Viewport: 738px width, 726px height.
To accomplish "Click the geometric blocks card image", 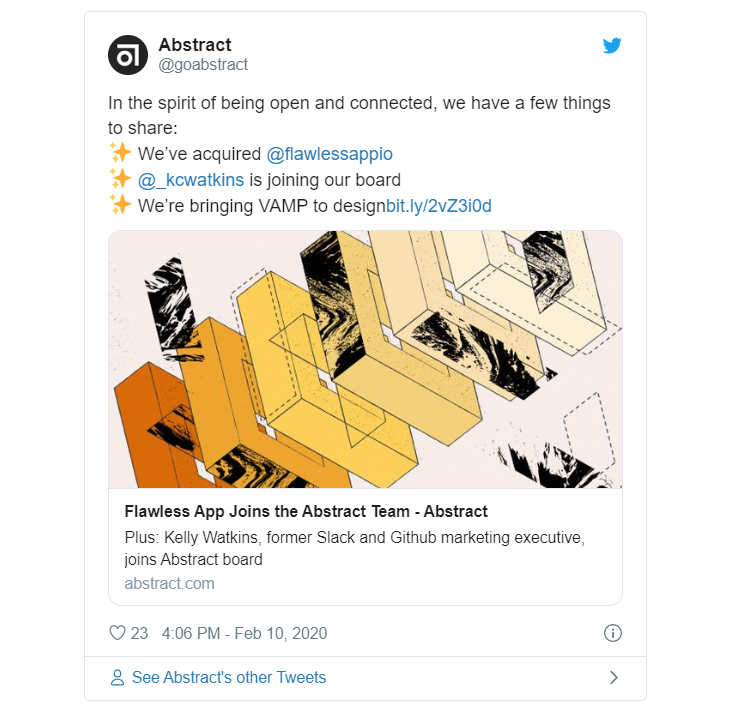I will [x=365, y=360].
